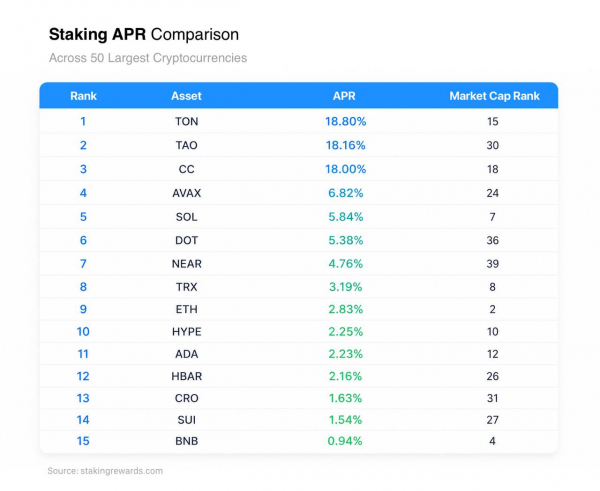This screenshot has height=491, width=600.
Task: Click the Market Cap Rank header
Action: pyautogui.click(x=494, y=96)
